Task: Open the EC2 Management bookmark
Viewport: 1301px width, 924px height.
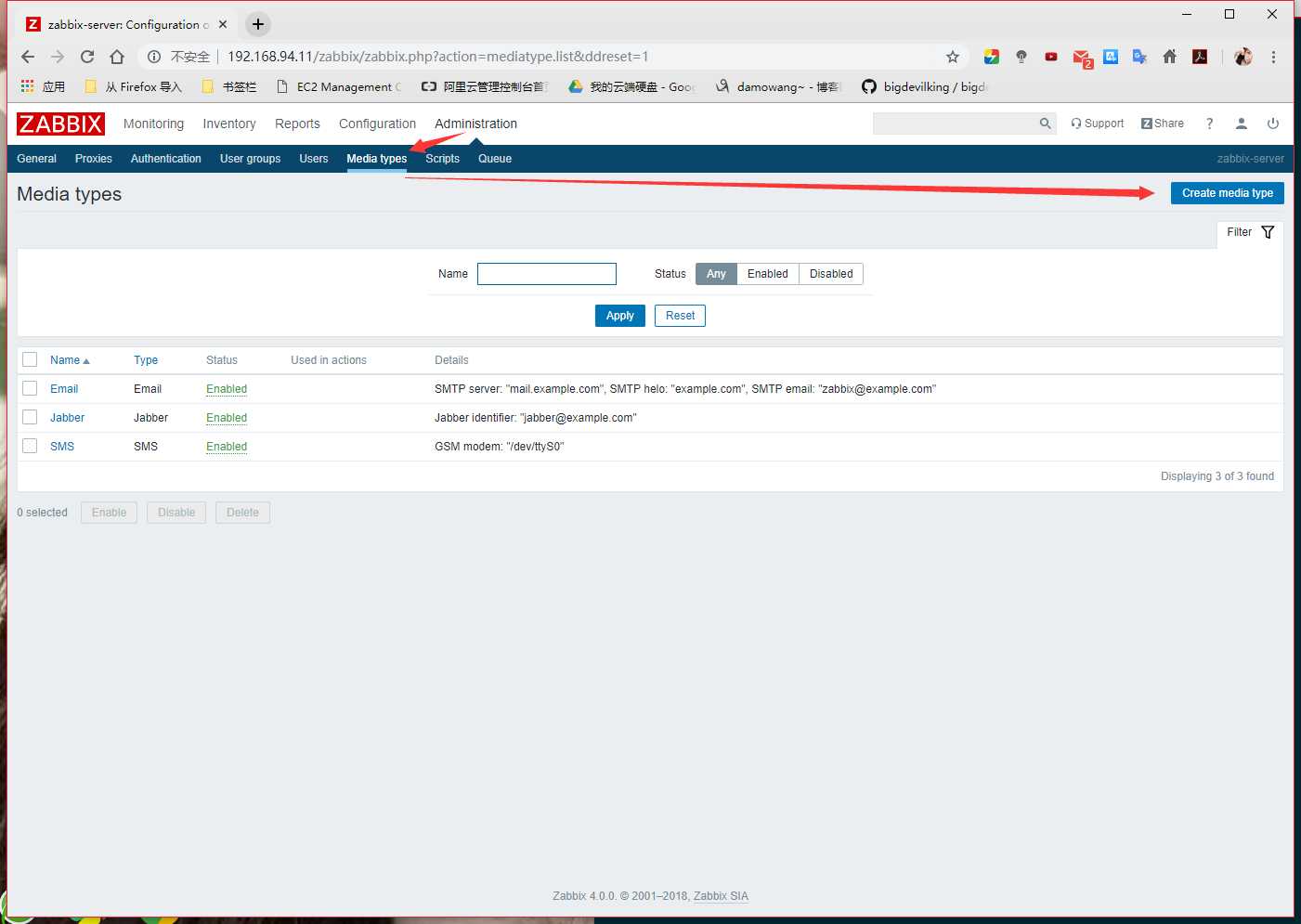Action: point(340,86)
